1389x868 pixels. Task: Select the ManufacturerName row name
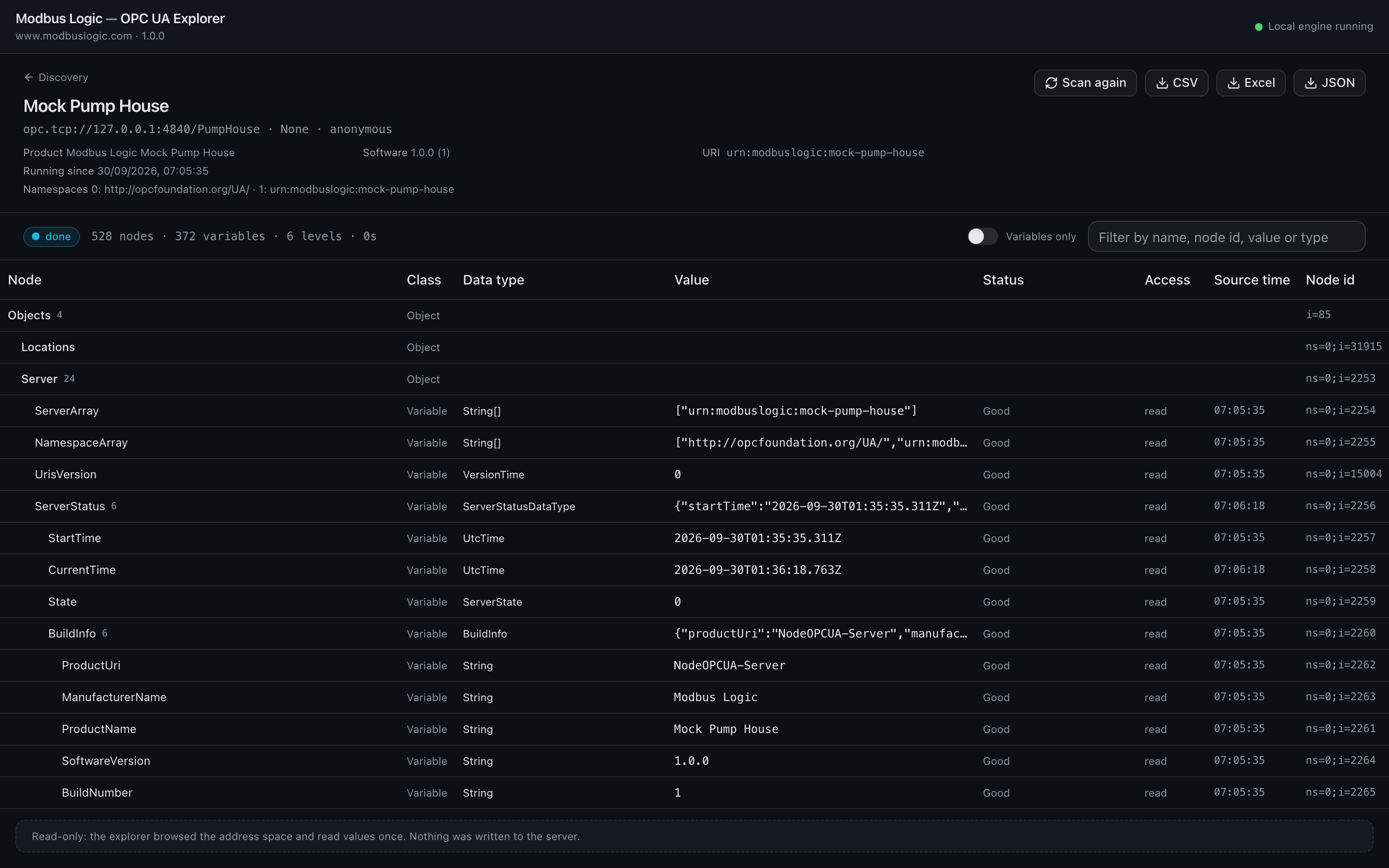click(114, 697)
